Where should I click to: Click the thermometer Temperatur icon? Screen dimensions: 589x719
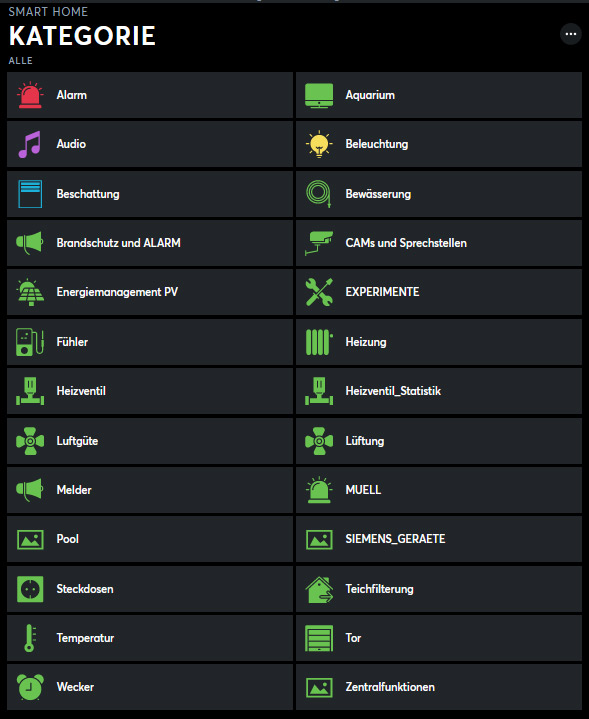(30, 638)
